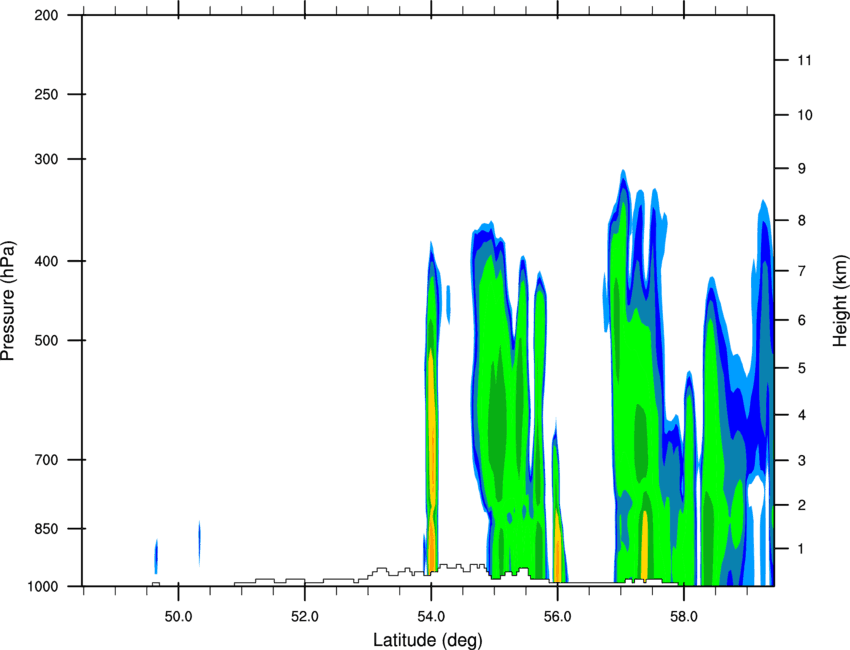Click the 400 pressure tick label
The image size is (850, 650).
click(46, 261)
